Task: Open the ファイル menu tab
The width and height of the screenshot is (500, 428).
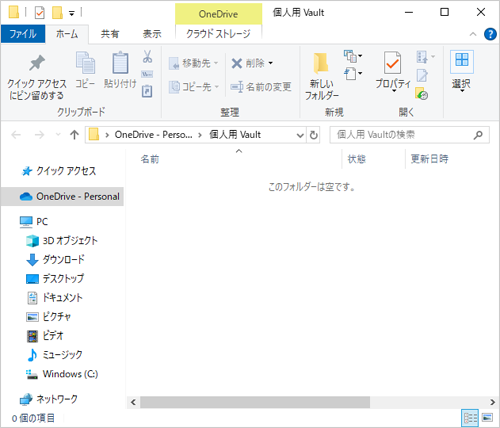Action: (x=23, y=34)
